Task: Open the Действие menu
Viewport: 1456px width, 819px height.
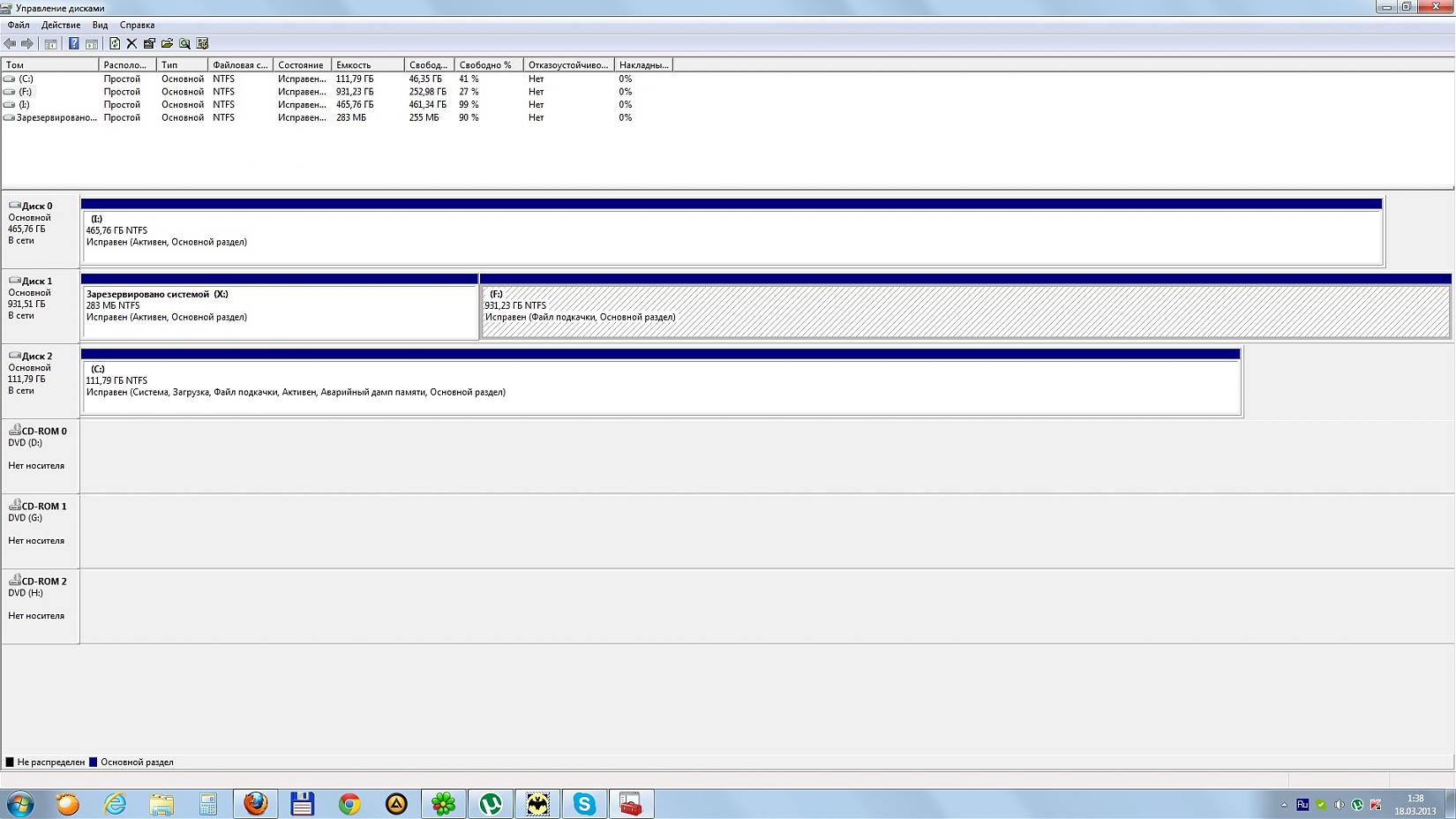Action: [61, 25]
